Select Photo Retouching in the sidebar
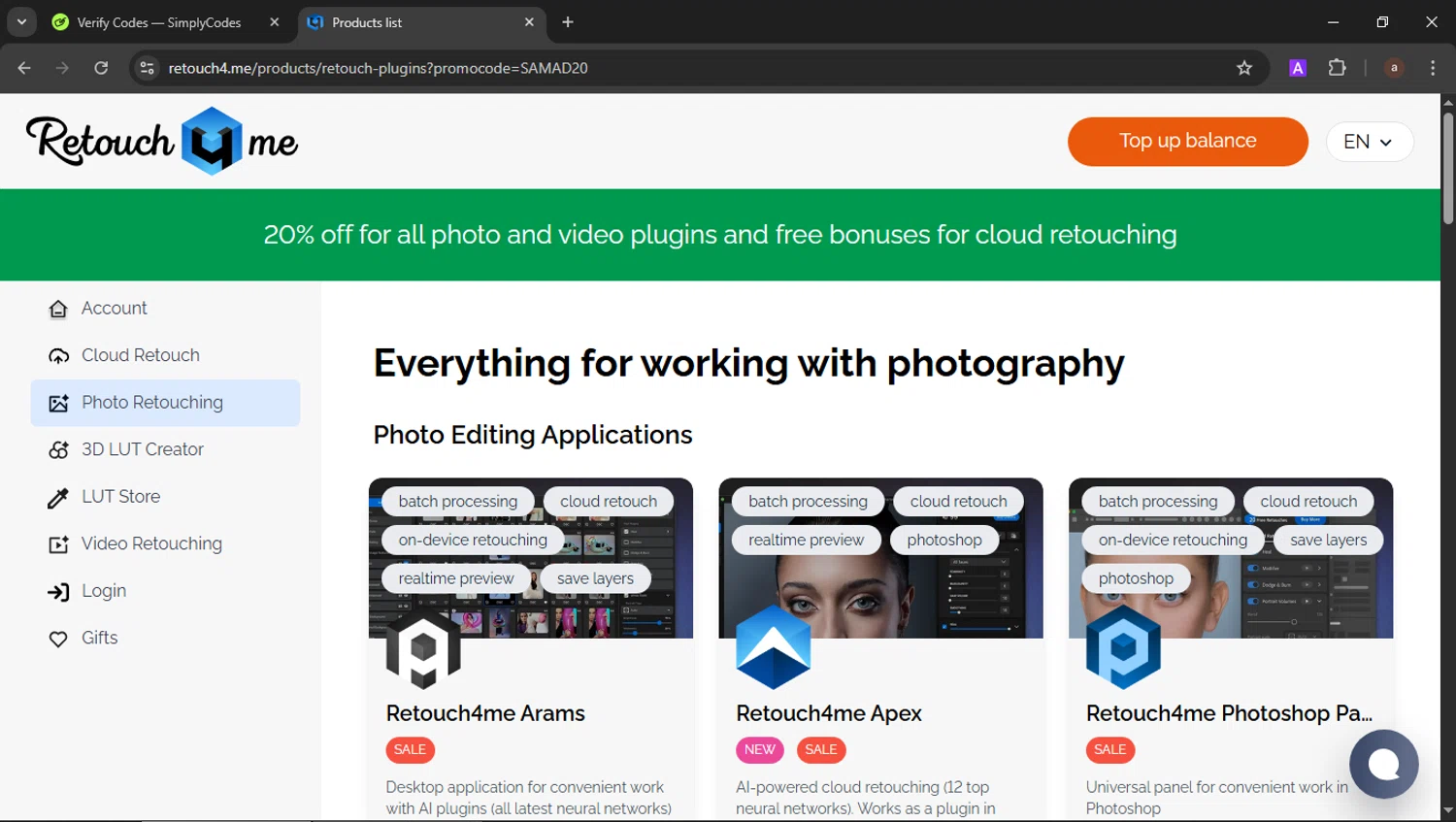The width and height of the screenshot is (1456, 822). coord(165,403)
